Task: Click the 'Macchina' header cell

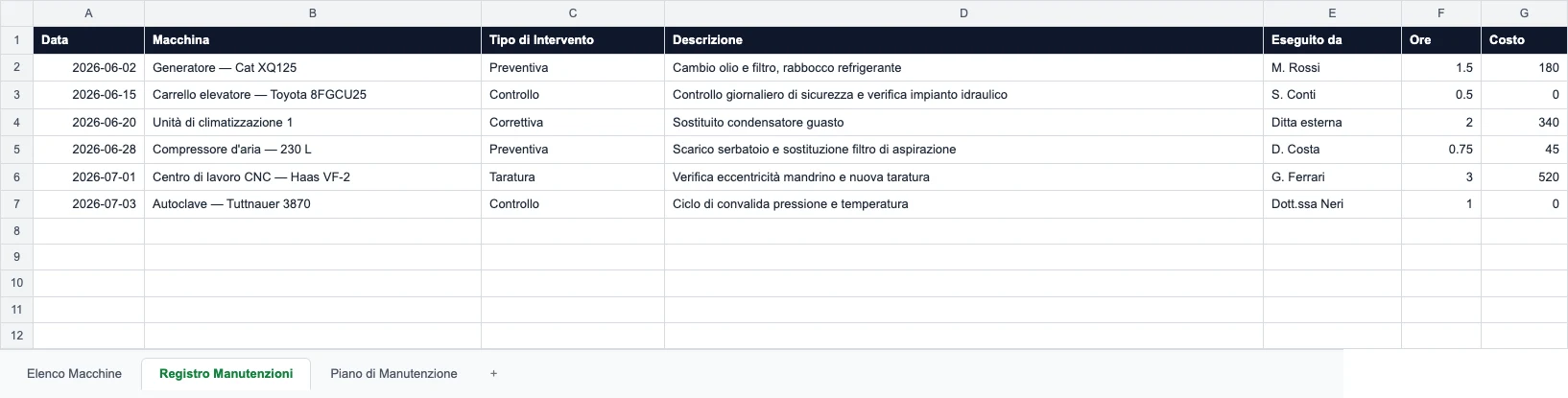Action: 313,40
